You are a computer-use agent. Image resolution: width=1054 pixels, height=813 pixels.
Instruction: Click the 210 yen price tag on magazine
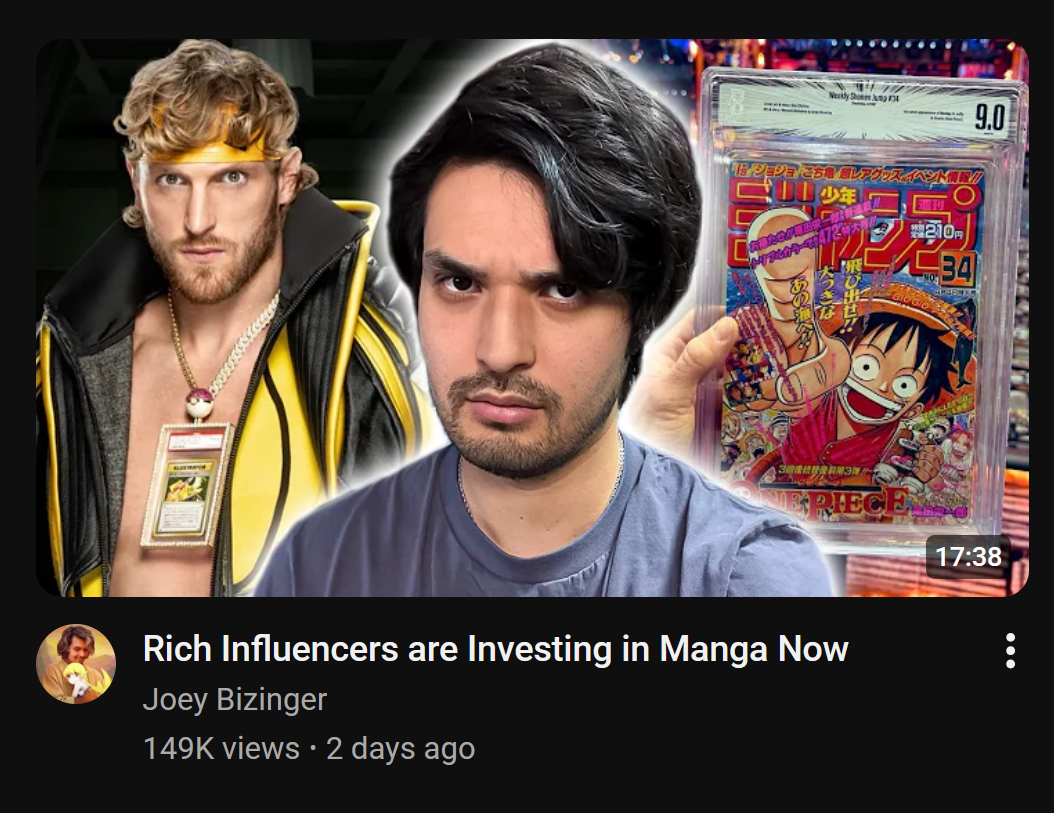pos(938,231)
